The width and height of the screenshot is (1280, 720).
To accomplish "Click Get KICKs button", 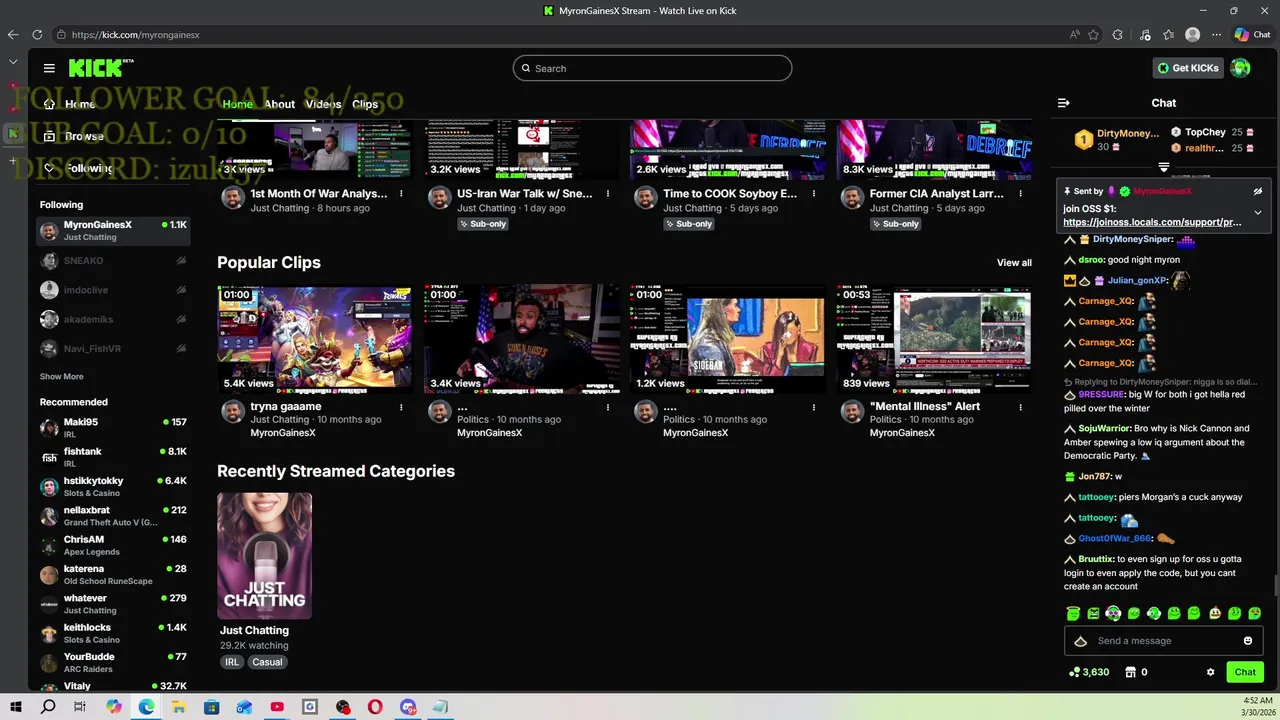I will (1188, 68).
